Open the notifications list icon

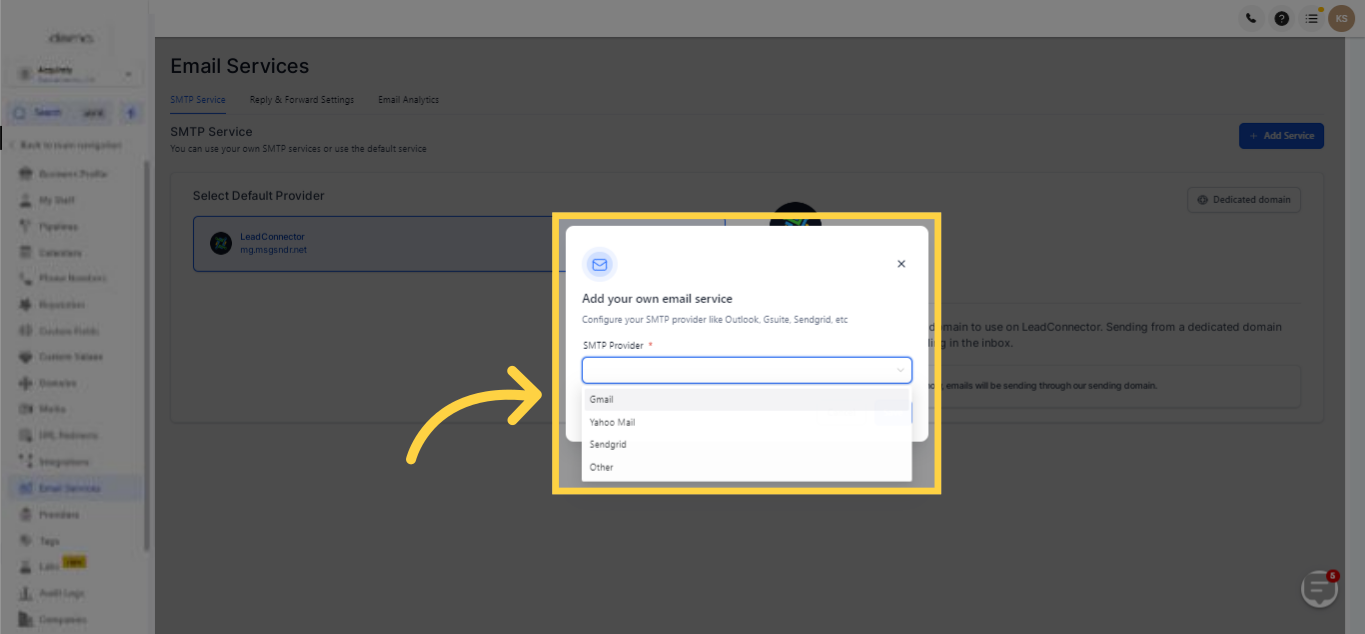point(1312,18)
